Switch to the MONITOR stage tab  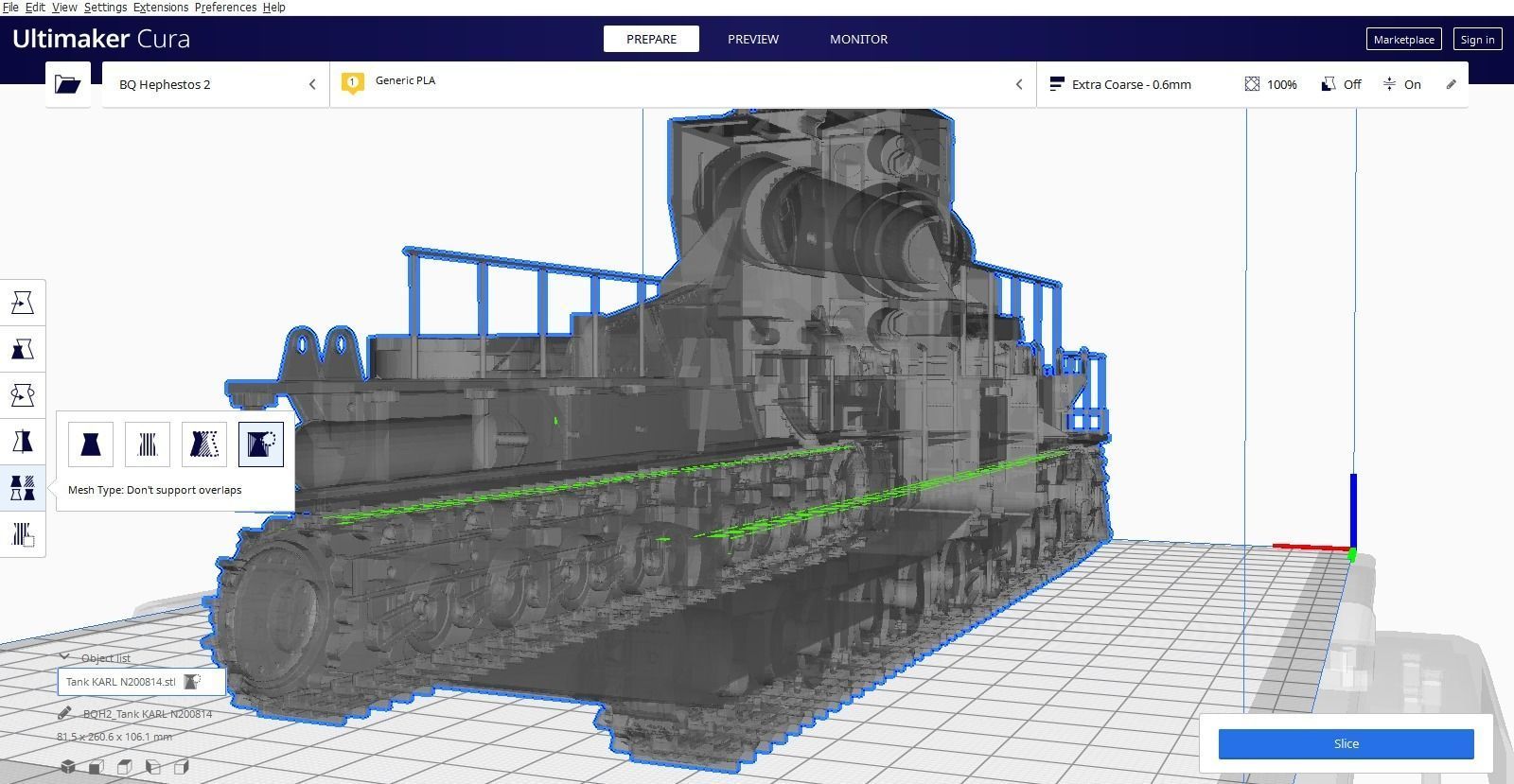tap(858, 39)
